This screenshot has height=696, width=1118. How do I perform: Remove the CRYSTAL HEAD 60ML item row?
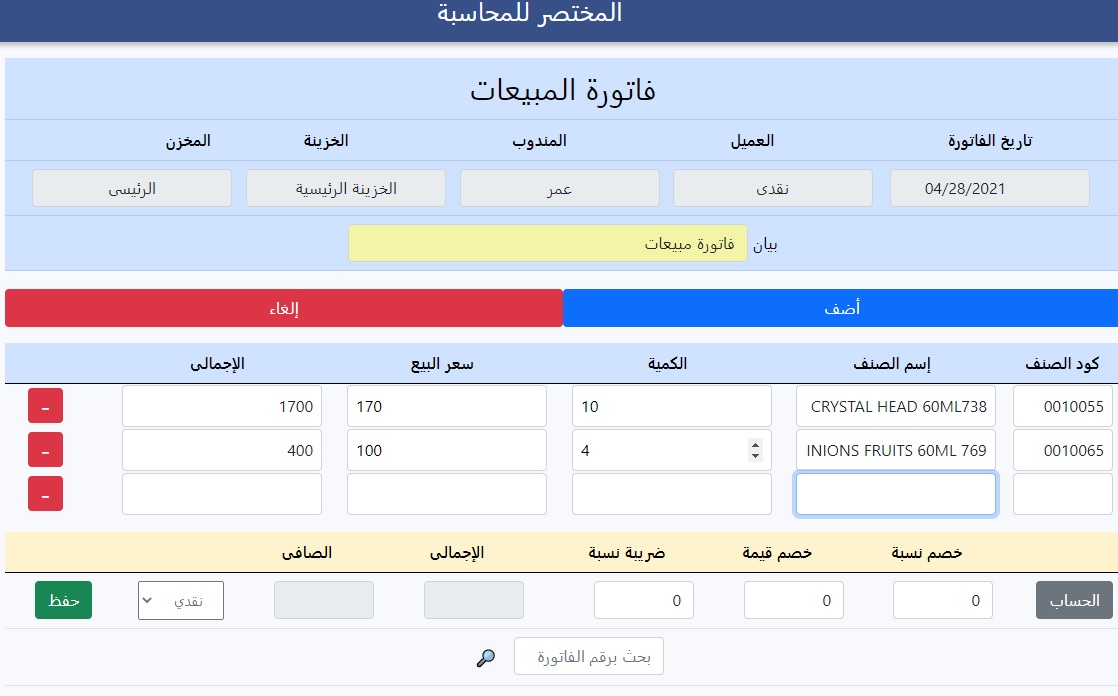click(x=45, y=406)
